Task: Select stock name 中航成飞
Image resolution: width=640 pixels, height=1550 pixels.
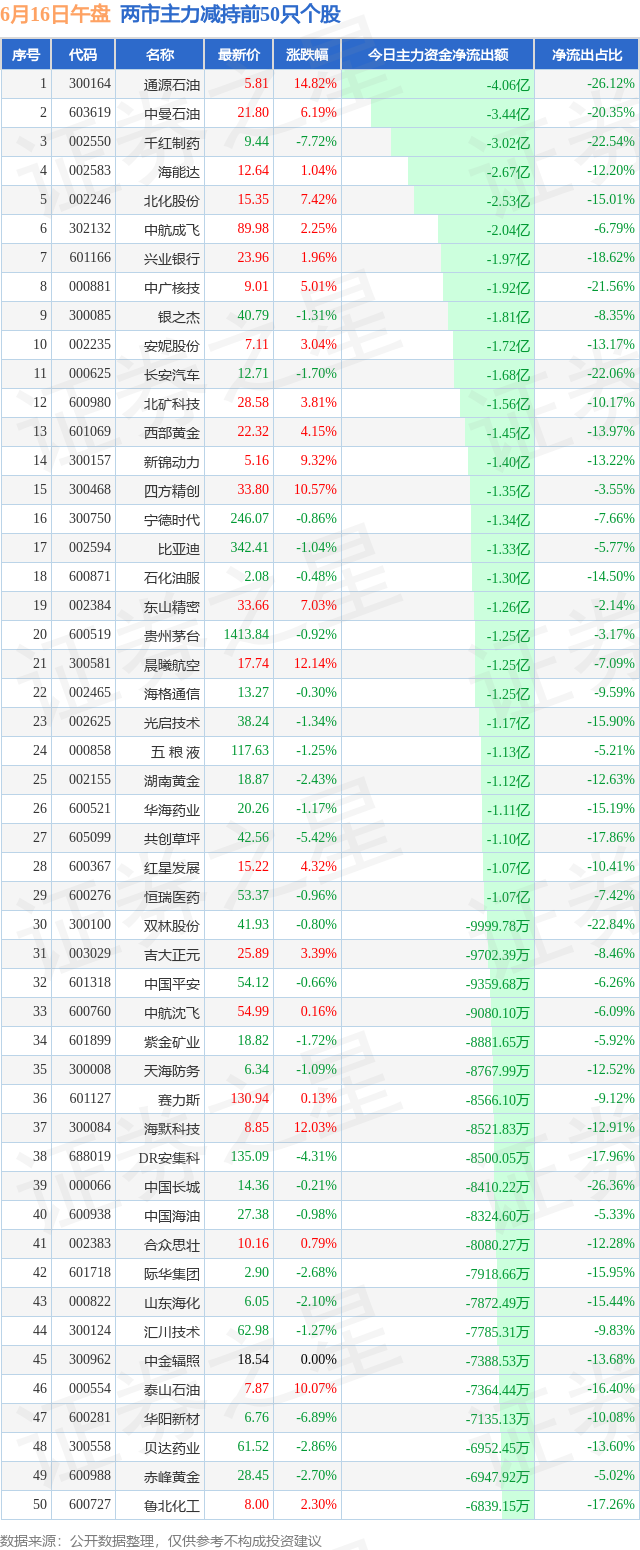Action: [x=172, y=230]
